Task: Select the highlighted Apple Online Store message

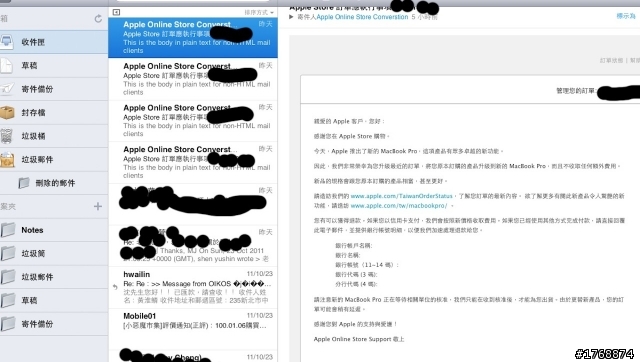Action: (x=193, y=38)
